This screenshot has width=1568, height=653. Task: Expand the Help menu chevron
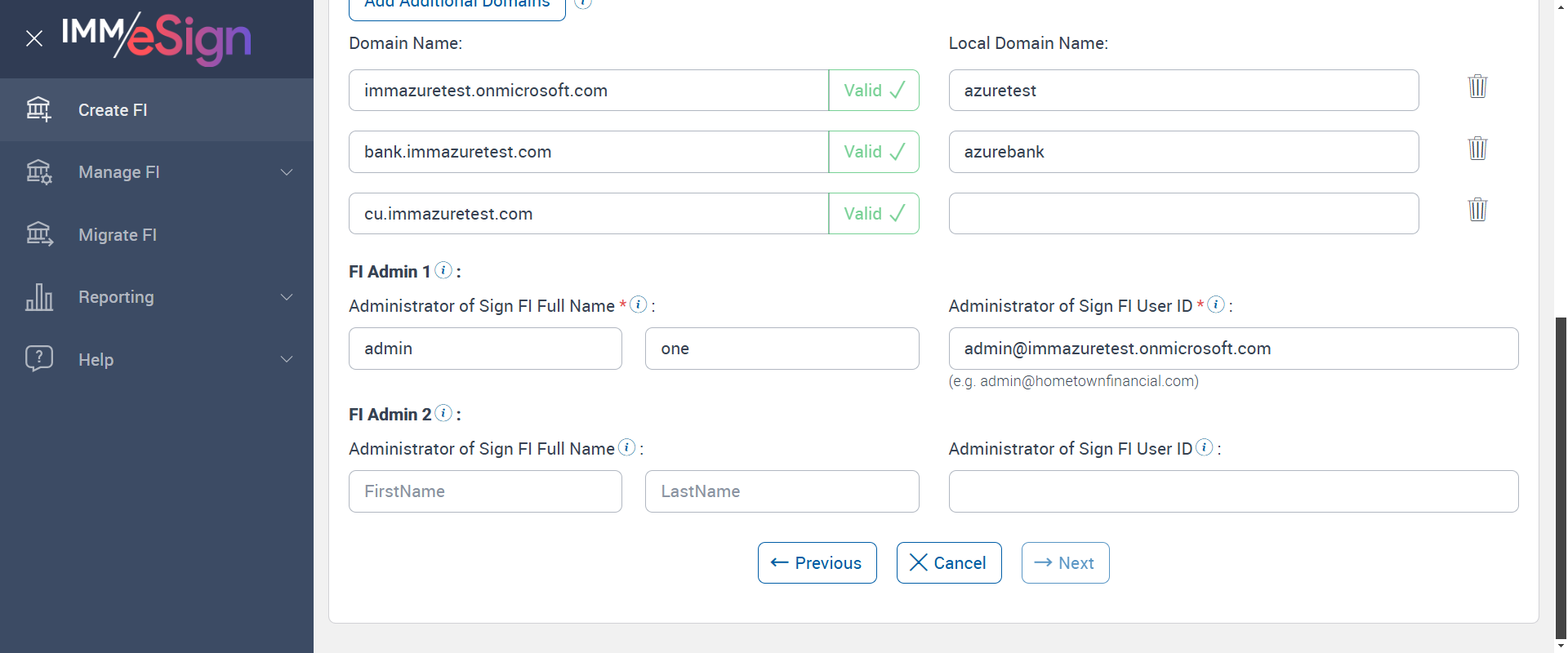tap(287, 359)
